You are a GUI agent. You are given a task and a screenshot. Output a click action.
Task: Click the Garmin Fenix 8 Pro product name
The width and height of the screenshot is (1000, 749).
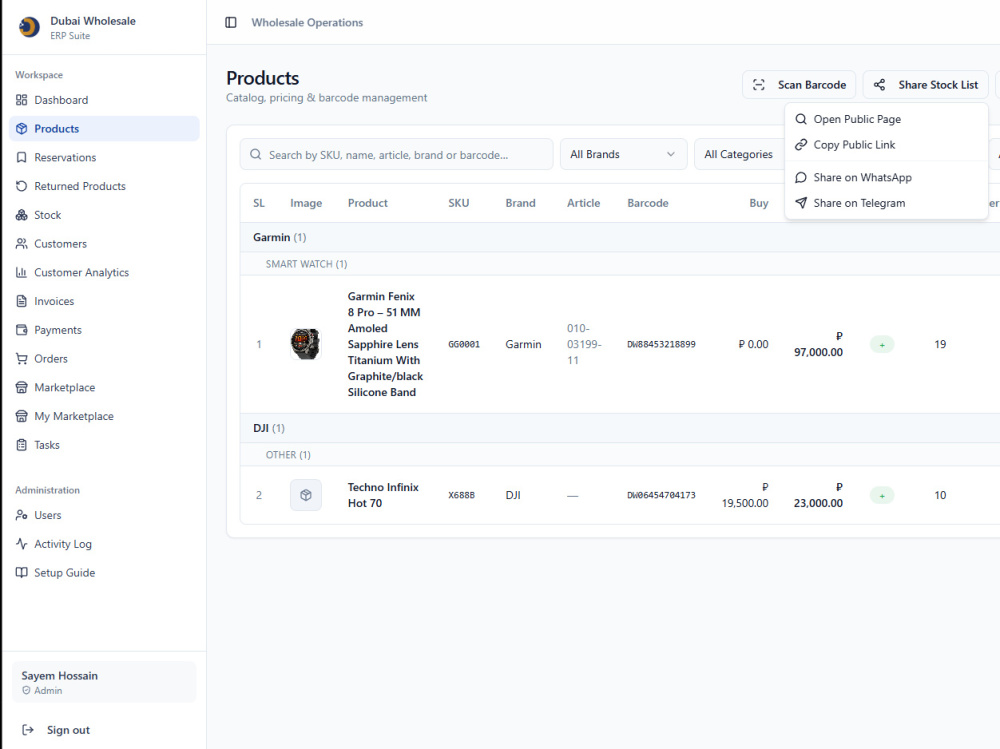(385, 345)
